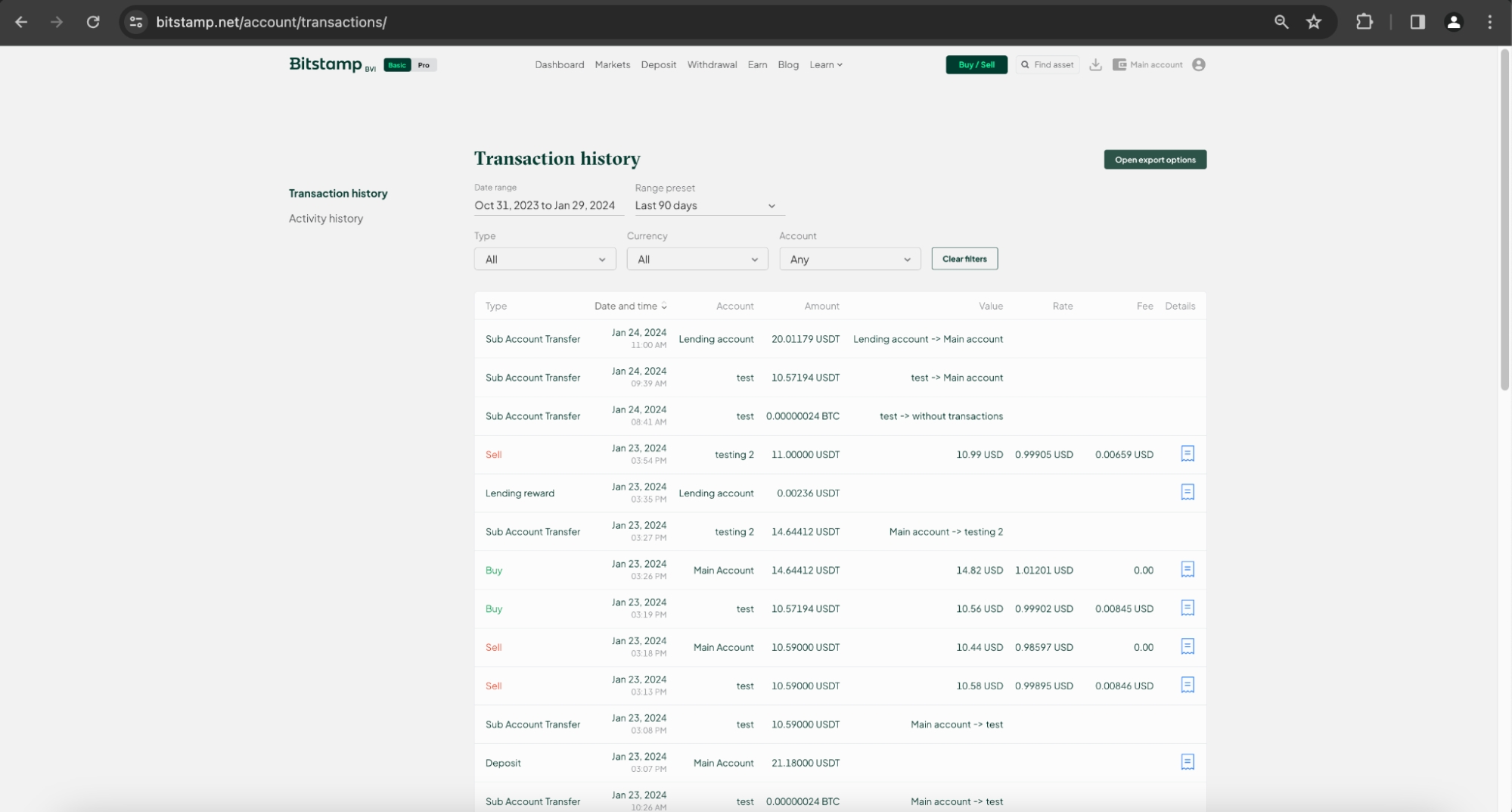Click 'Lending account -> Main account' value
Image resolution: width=1512 pixels, height=812 pixels.
(x=928, y=339)
